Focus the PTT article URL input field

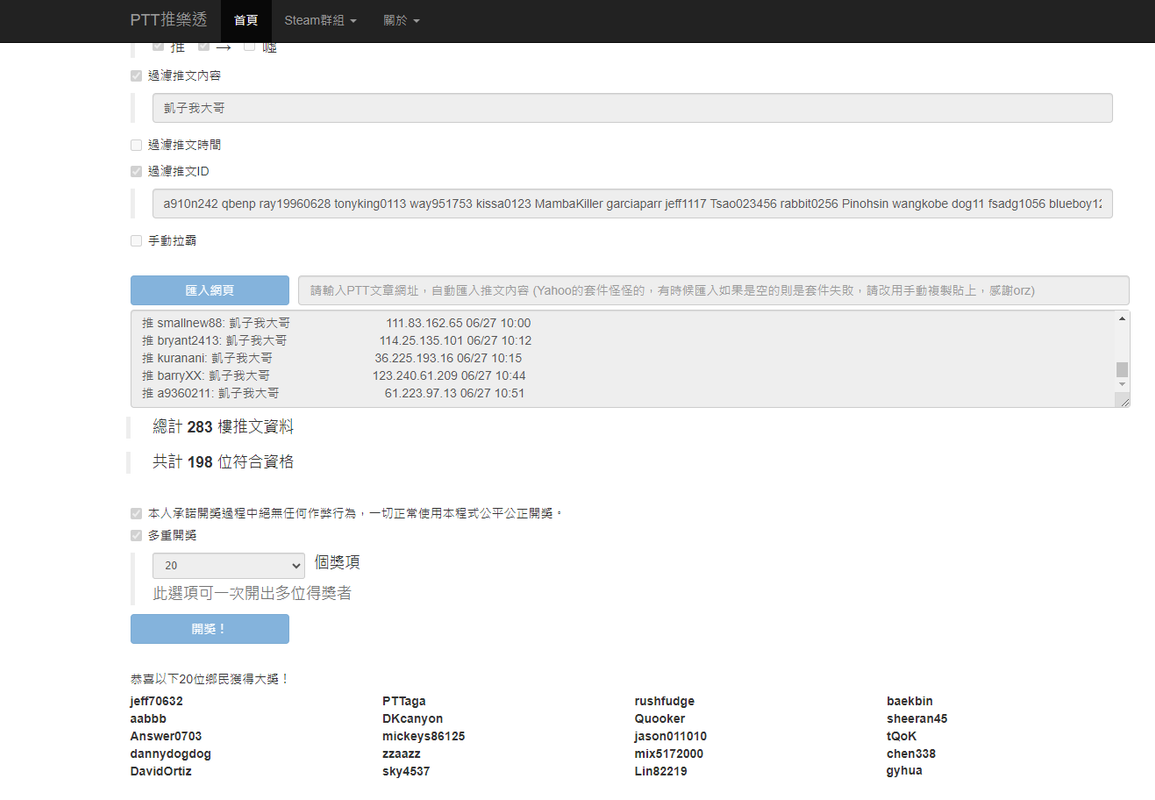(713, 290)
